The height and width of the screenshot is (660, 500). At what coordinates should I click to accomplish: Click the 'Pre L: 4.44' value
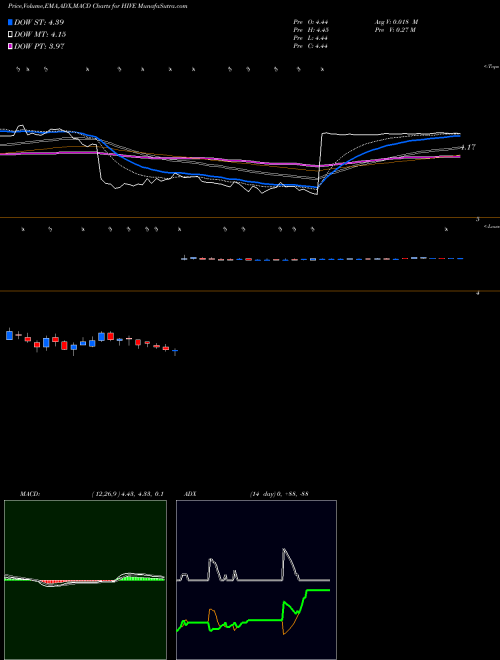(311, 38)
